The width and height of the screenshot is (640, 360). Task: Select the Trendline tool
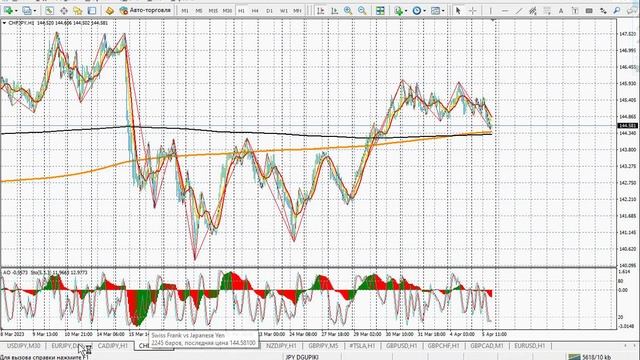pos(519,11)
